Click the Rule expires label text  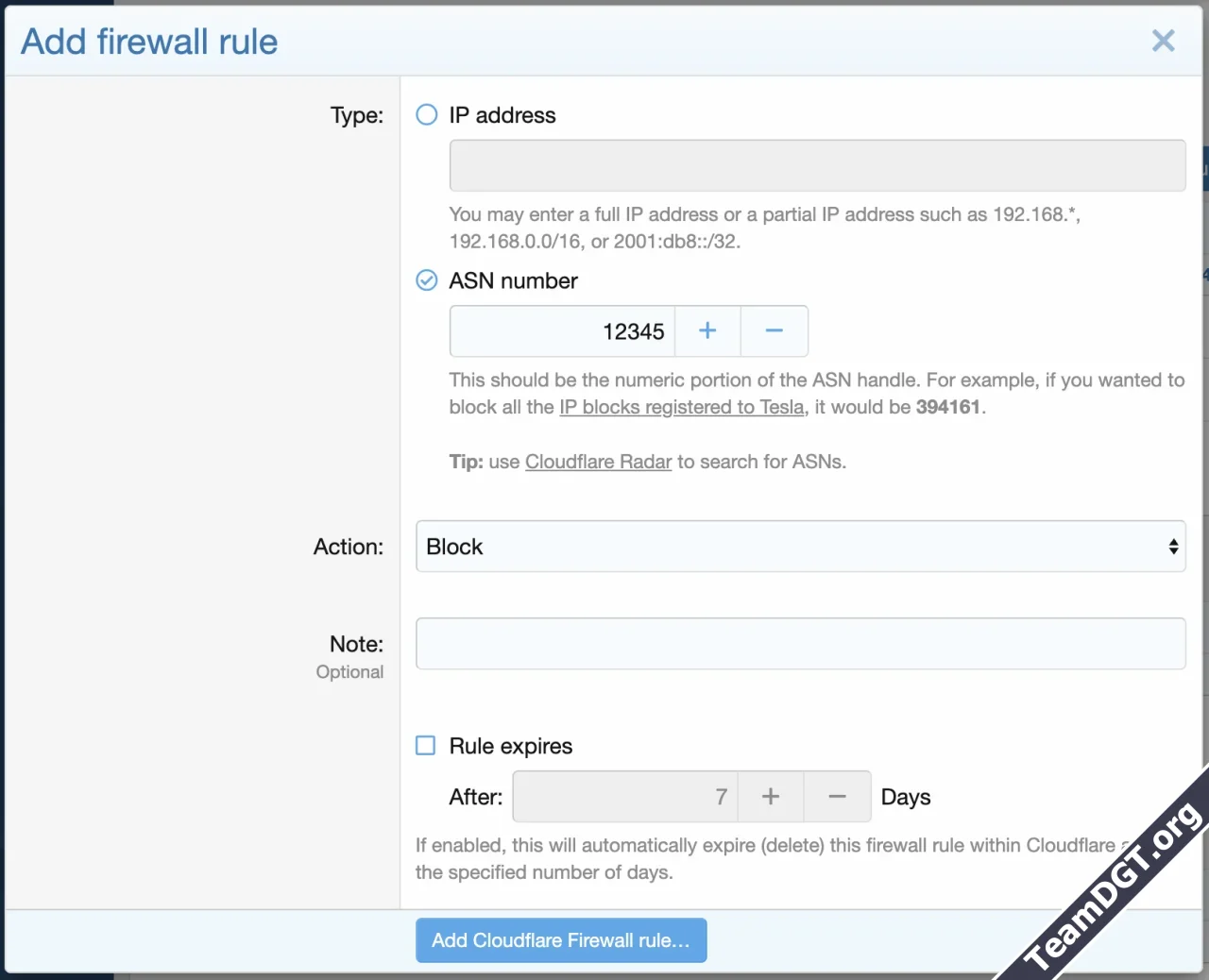511,746
